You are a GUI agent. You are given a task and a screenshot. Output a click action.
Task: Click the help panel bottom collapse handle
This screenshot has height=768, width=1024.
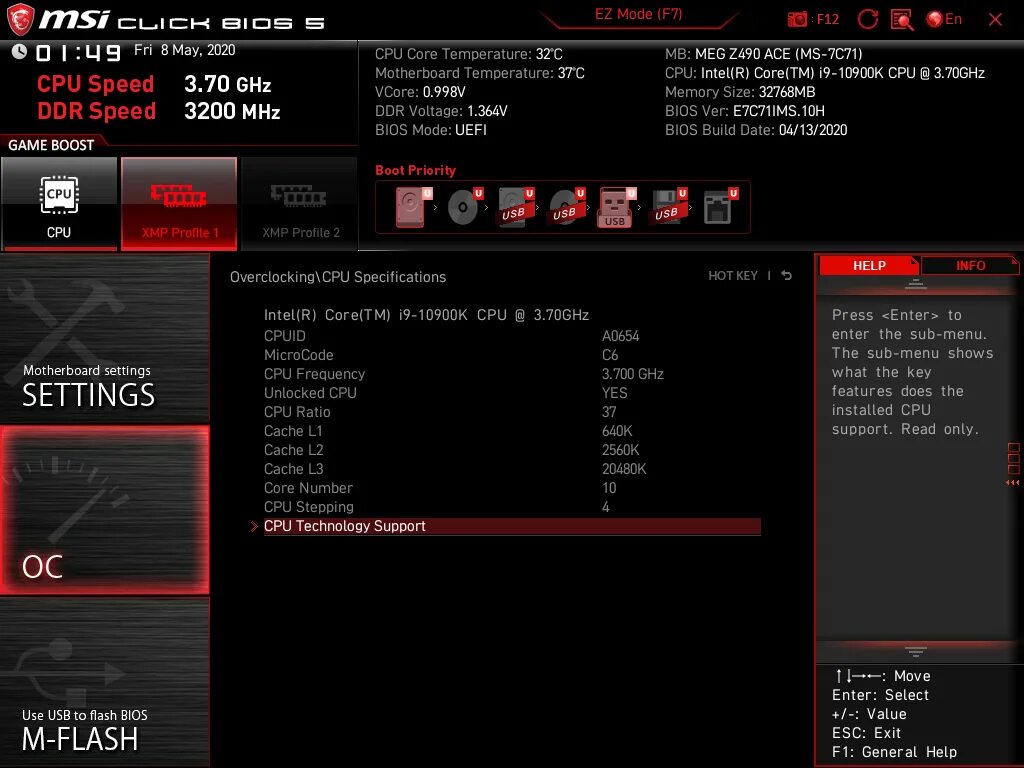click(x=916, y=651)
